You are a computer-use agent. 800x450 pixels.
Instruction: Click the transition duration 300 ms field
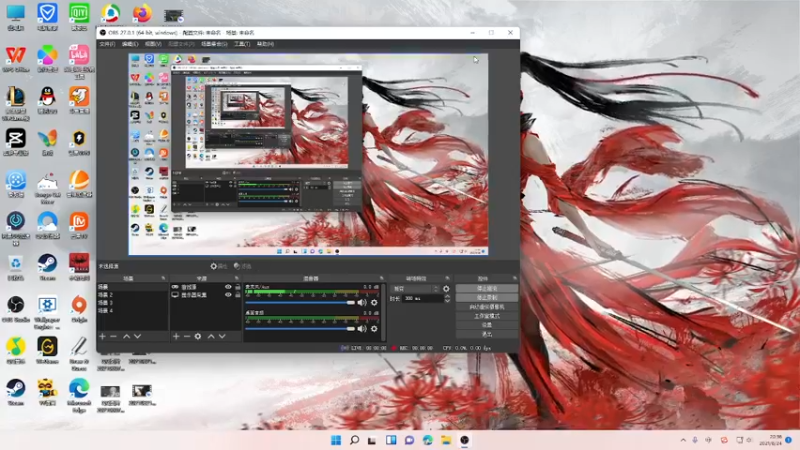pyautogui.click(x=422, y=298)
